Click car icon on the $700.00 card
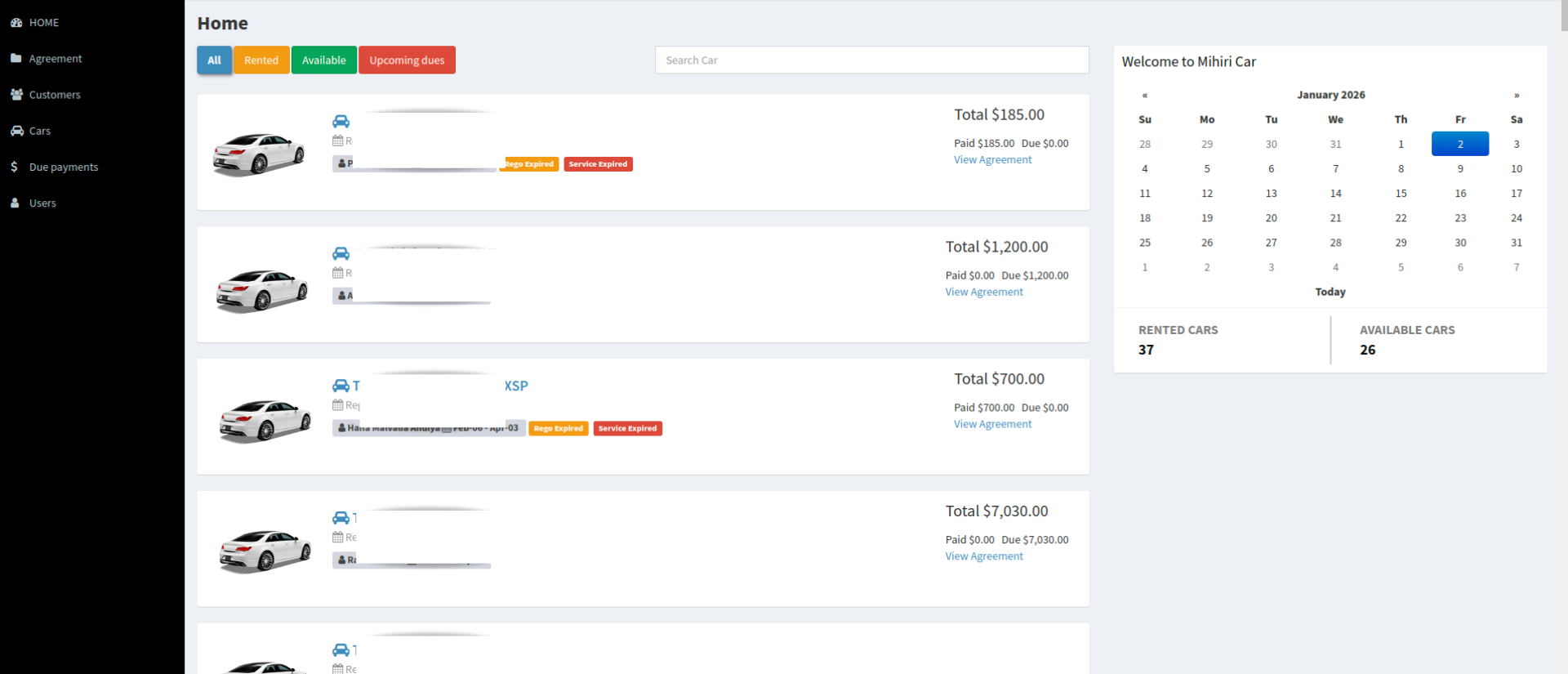The image size is (1568, 674). [341, 386]
